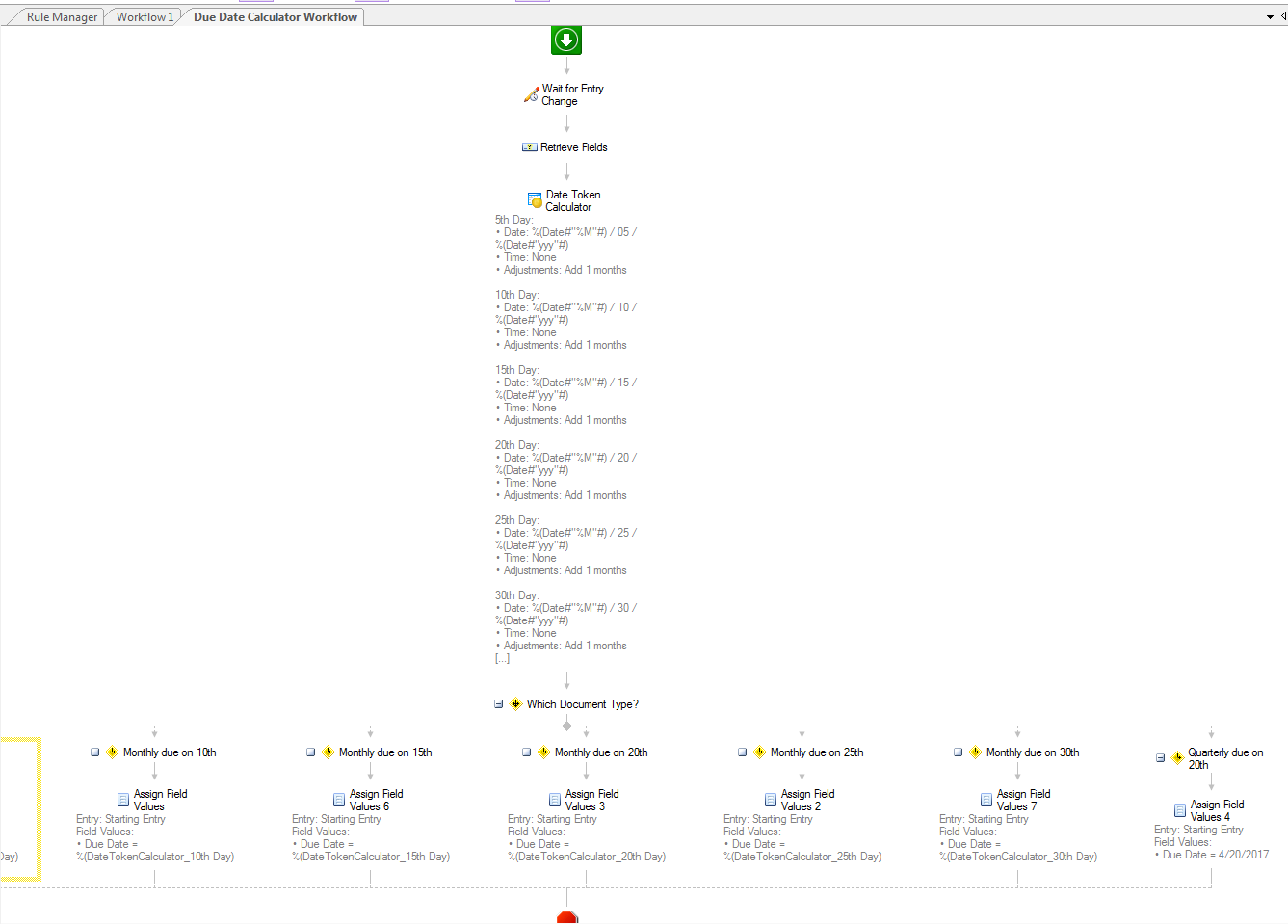
Task: Click the 'Monthly due on 25th' label
Action: point(817,752)
